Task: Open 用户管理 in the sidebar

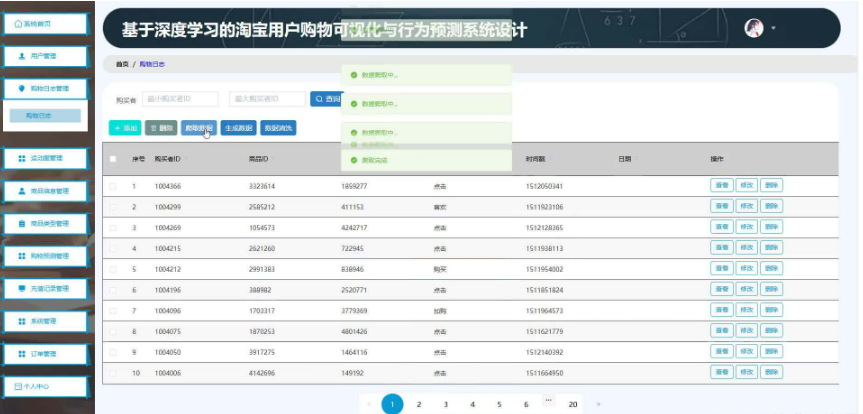Action: click(x=45, y=56)
